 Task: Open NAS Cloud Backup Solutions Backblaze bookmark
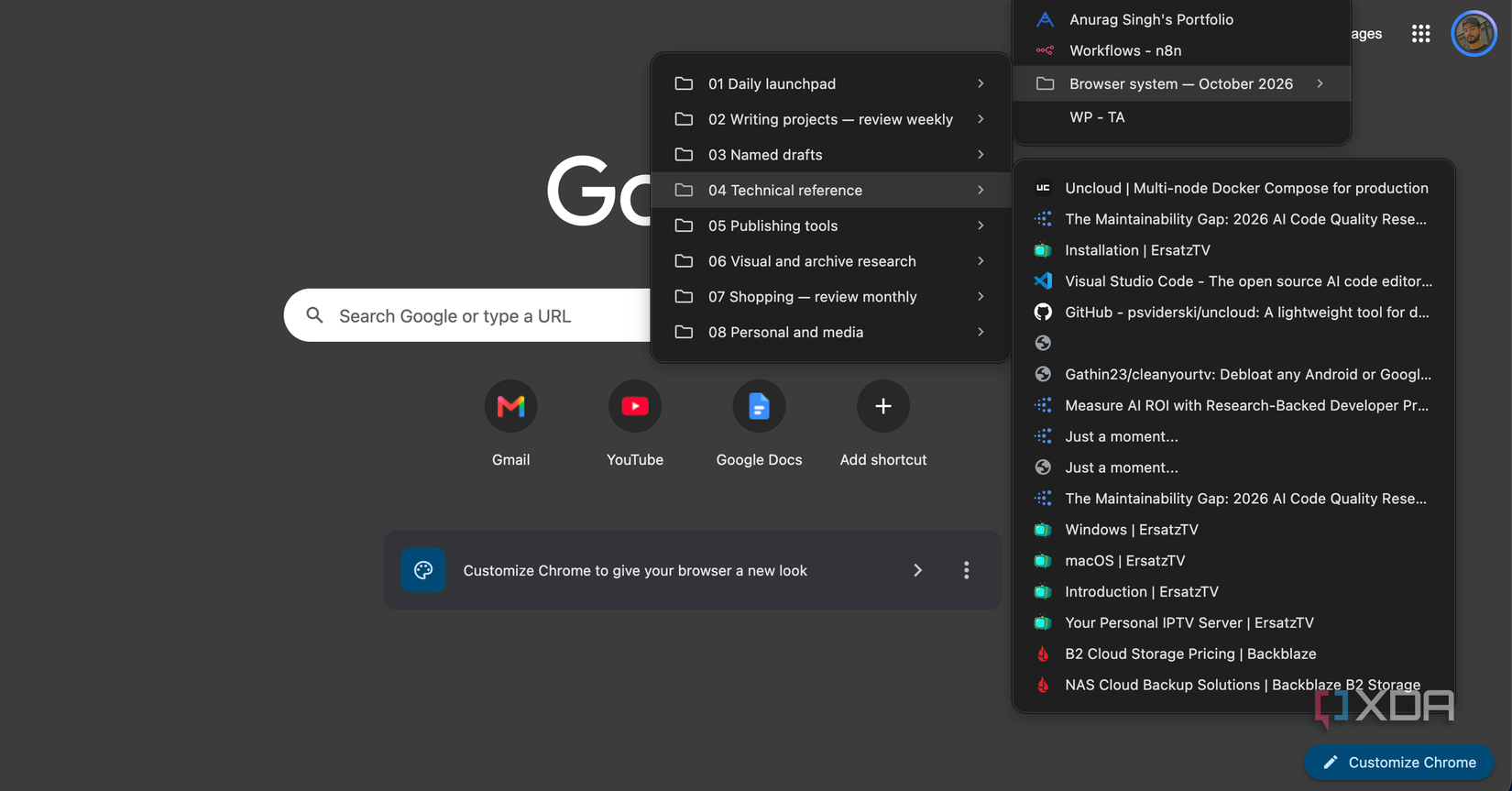[x=1233, y=685]
